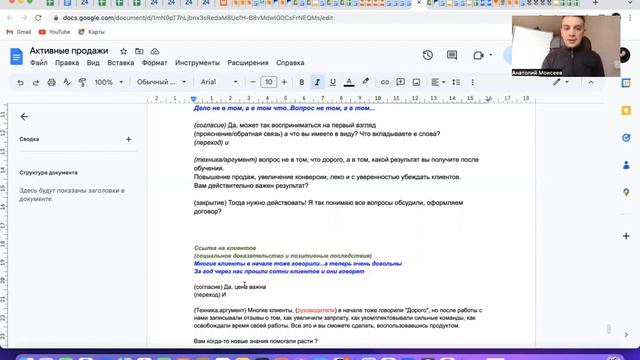Screen dimensions: 640x360
Task: Close the document outline with back arrow
Action: coord(24,117)
